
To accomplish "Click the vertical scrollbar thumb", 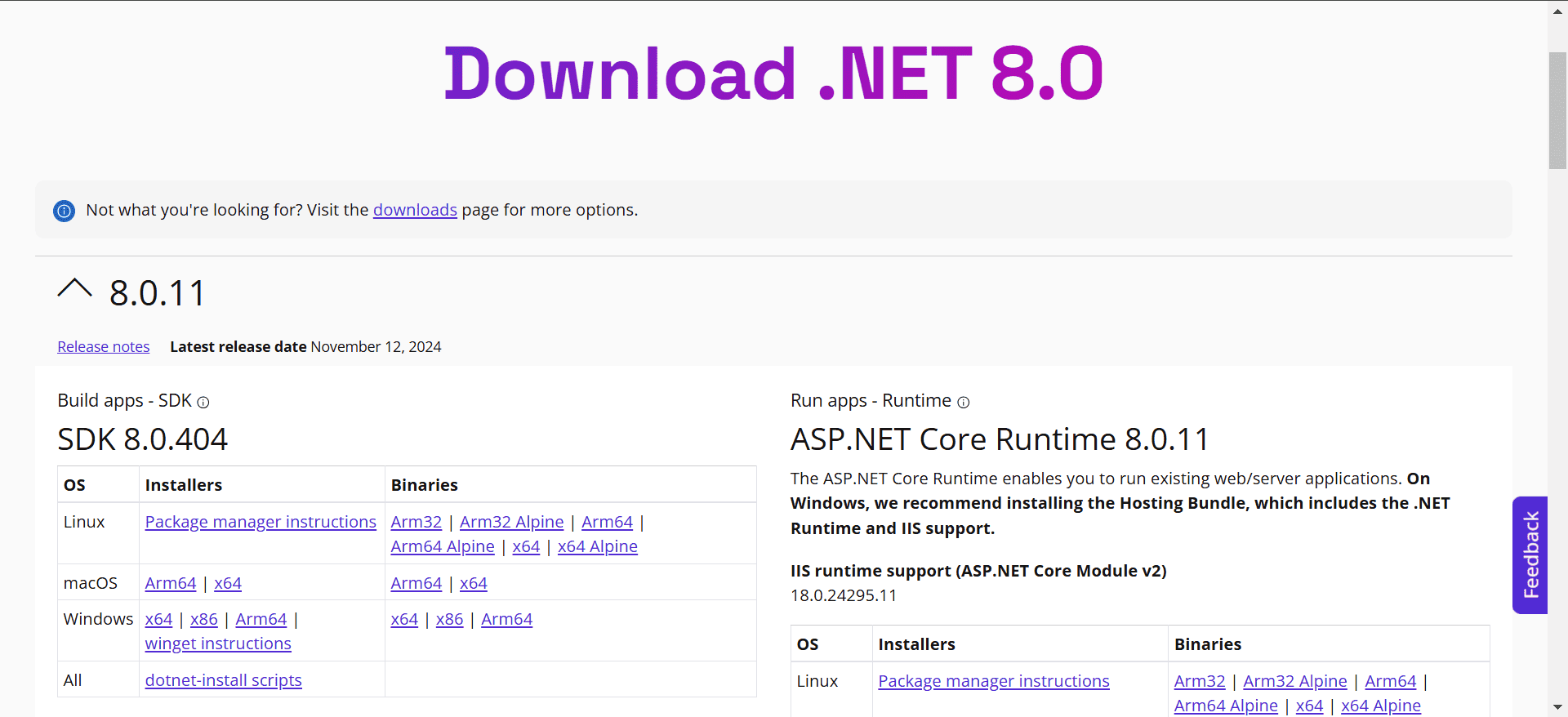I will (x=1557, y=110).
